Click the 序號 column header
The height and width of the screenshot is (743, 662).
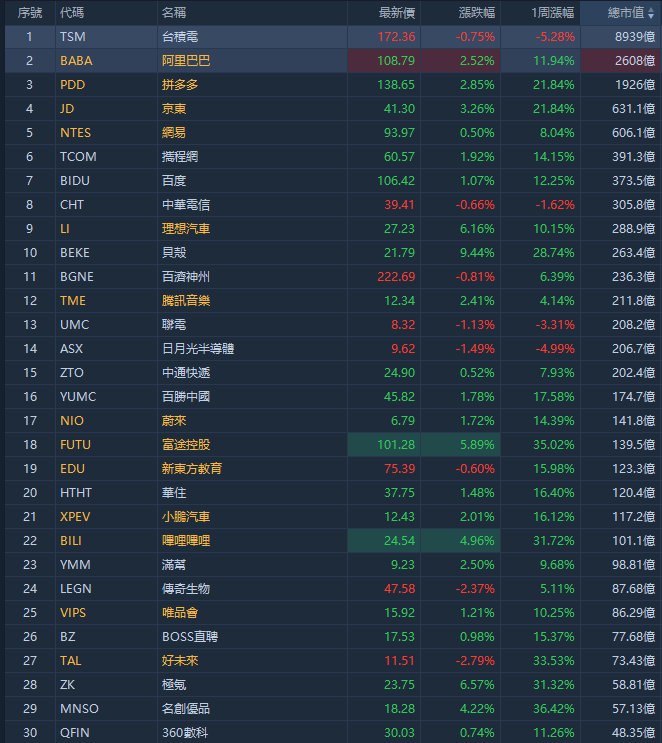coord(30,13)
